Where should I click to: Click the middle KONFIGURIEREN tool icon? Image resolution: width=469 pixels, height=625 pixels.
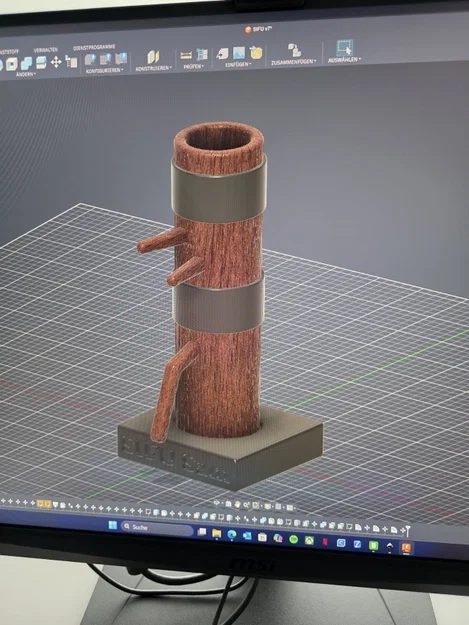[x=106, y=59]
